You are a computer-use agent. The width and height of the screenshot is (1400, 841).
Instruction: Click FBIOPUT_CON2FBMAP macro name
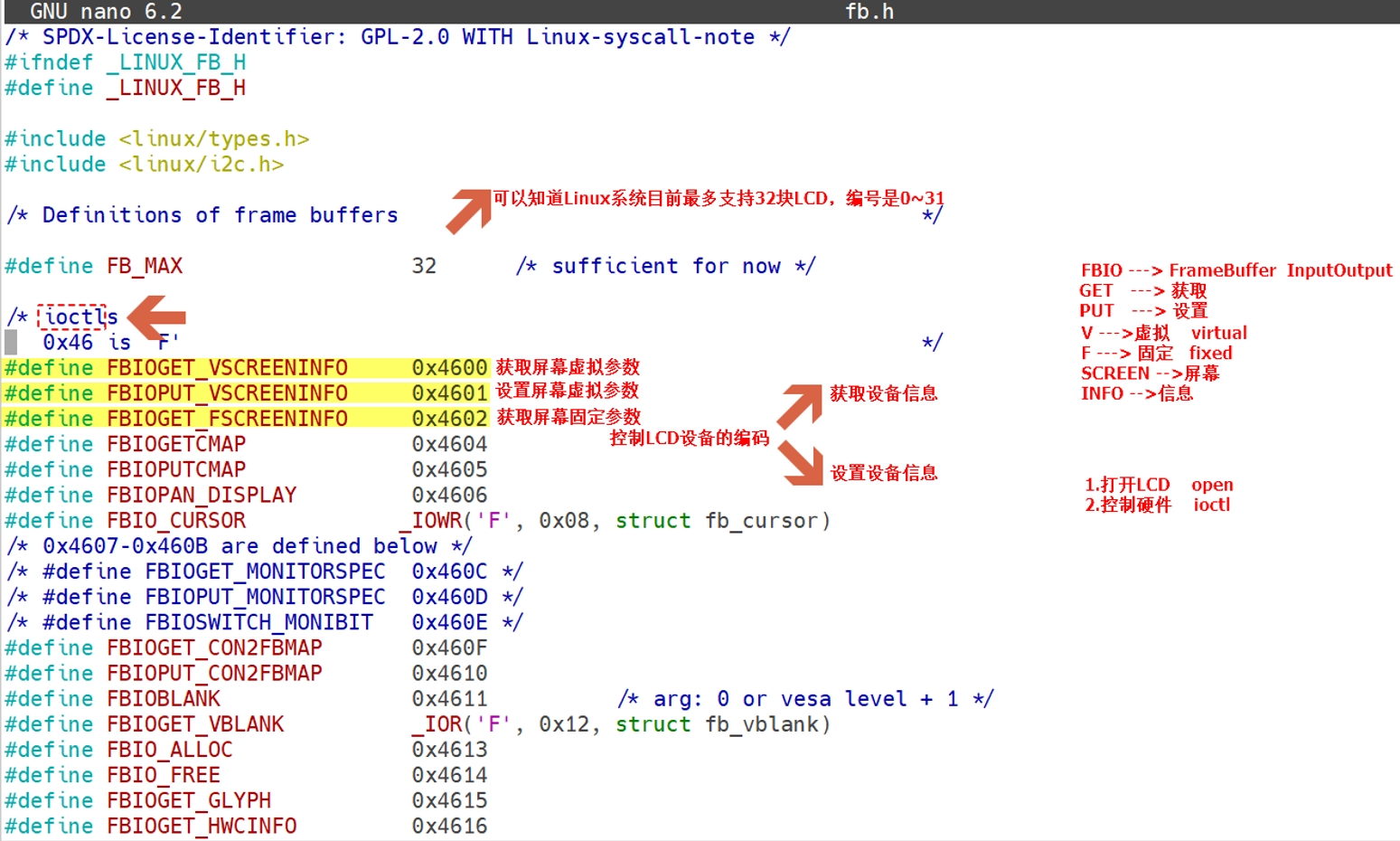(214, 673)
